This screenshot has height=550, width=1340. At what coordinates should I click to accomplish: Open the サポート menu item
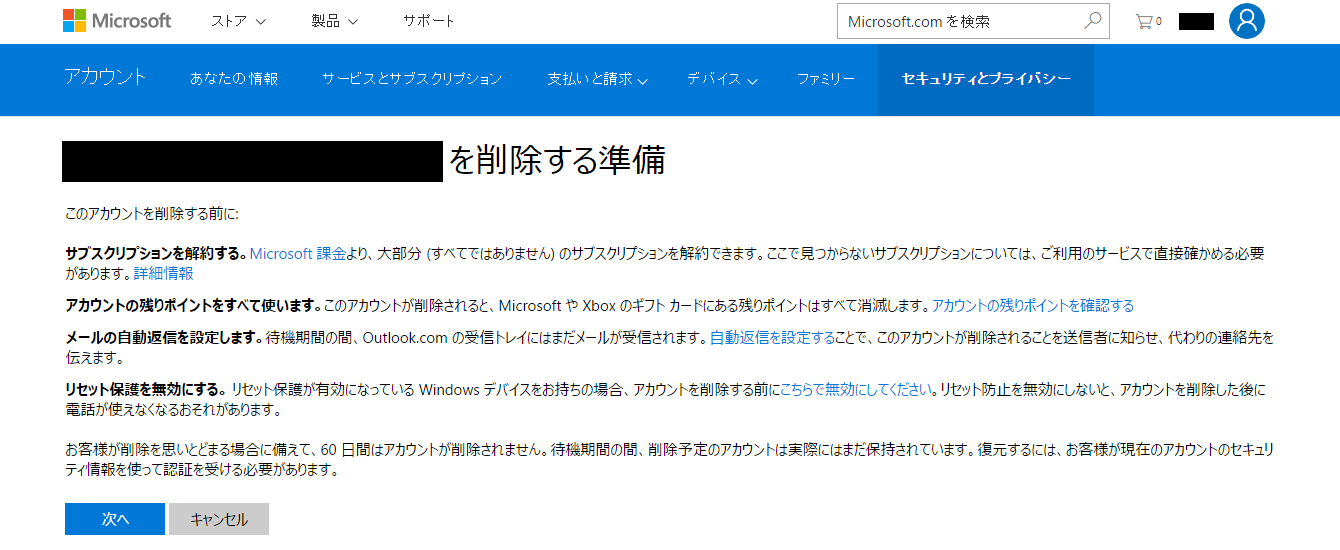point(429,21)
